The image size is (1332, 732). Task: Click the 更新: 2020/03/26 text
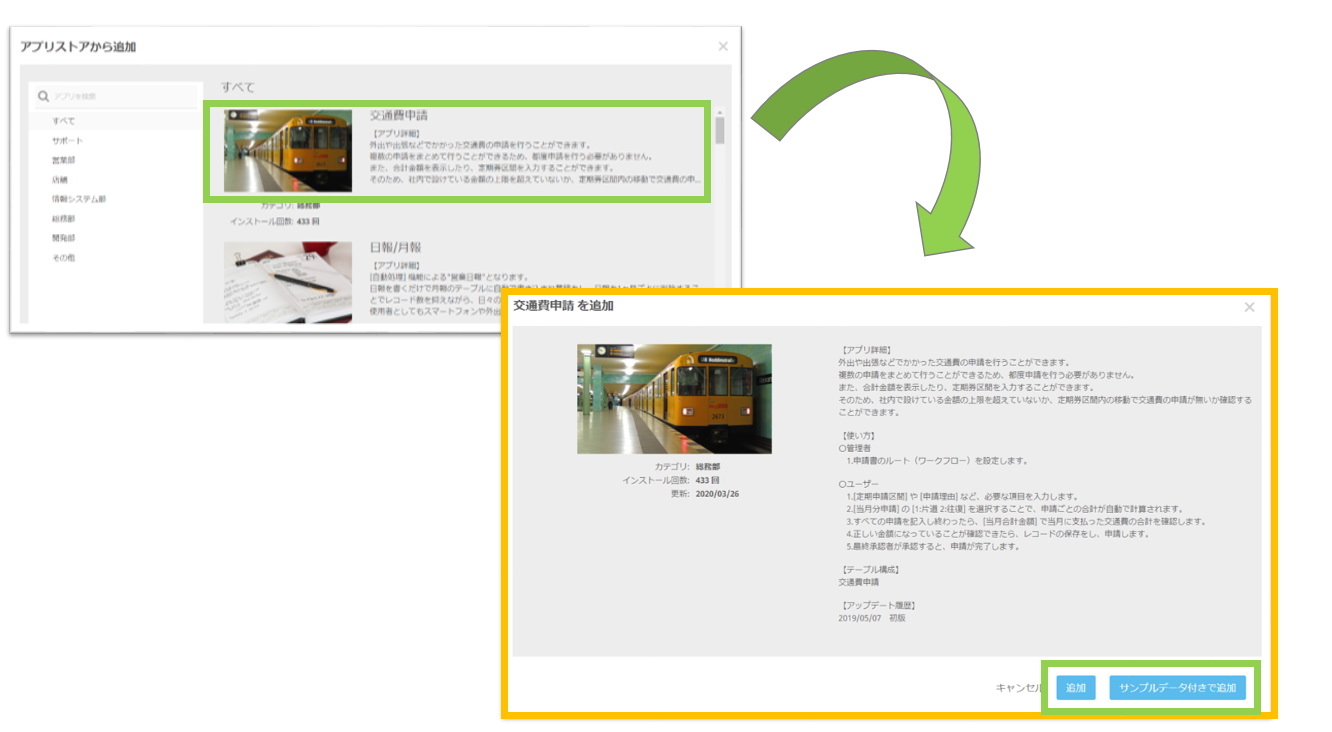705,494
